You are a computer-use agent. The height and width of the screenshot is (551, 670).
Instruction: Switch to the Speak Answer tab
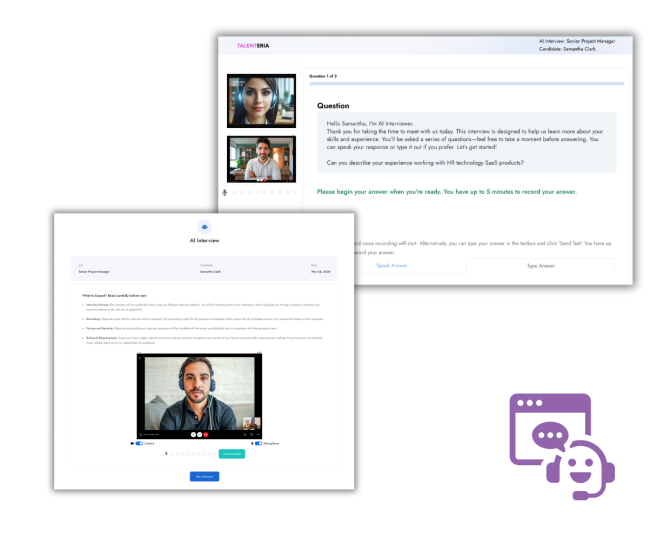click(x=391, y=266)
